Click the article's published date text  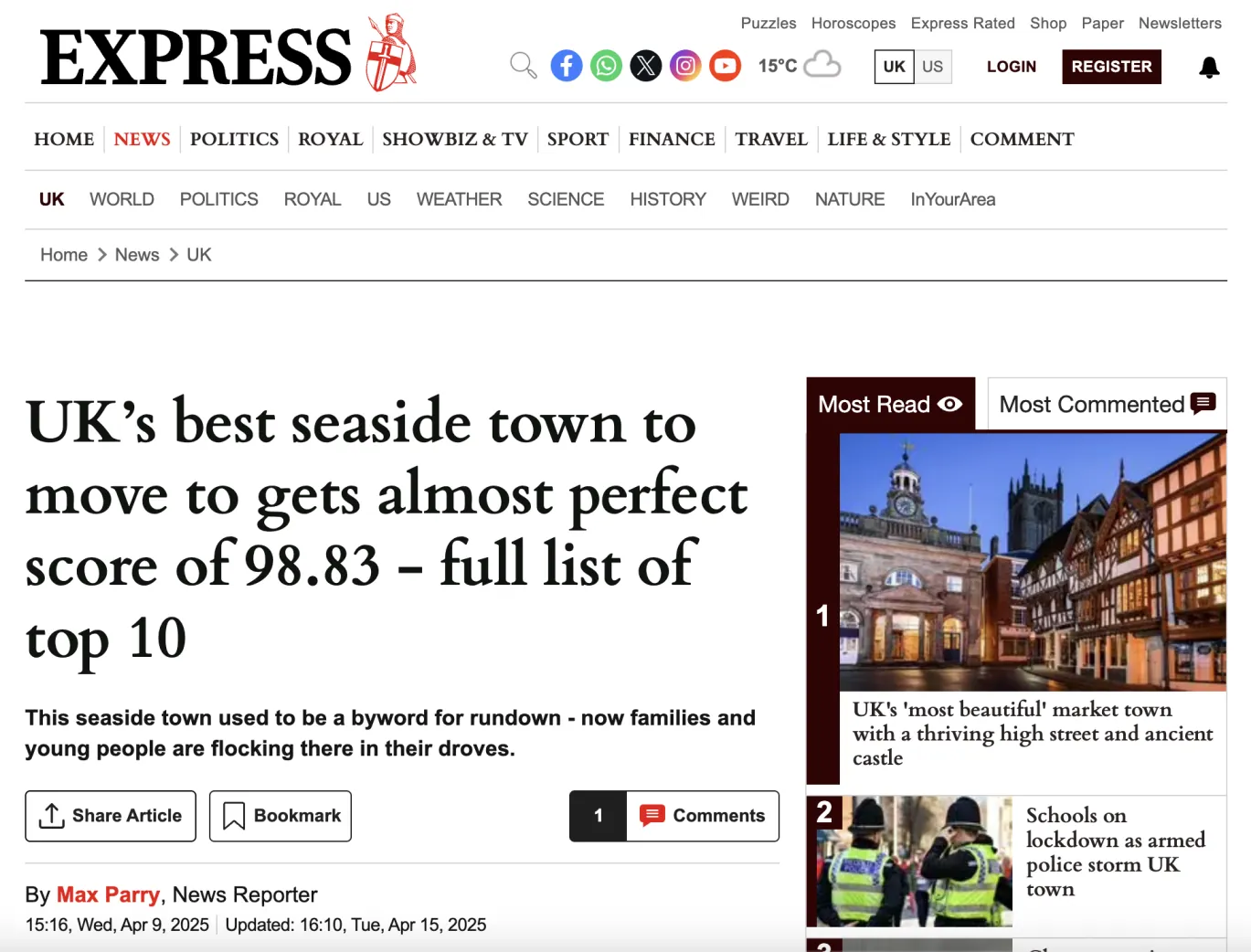coord(117,925)
